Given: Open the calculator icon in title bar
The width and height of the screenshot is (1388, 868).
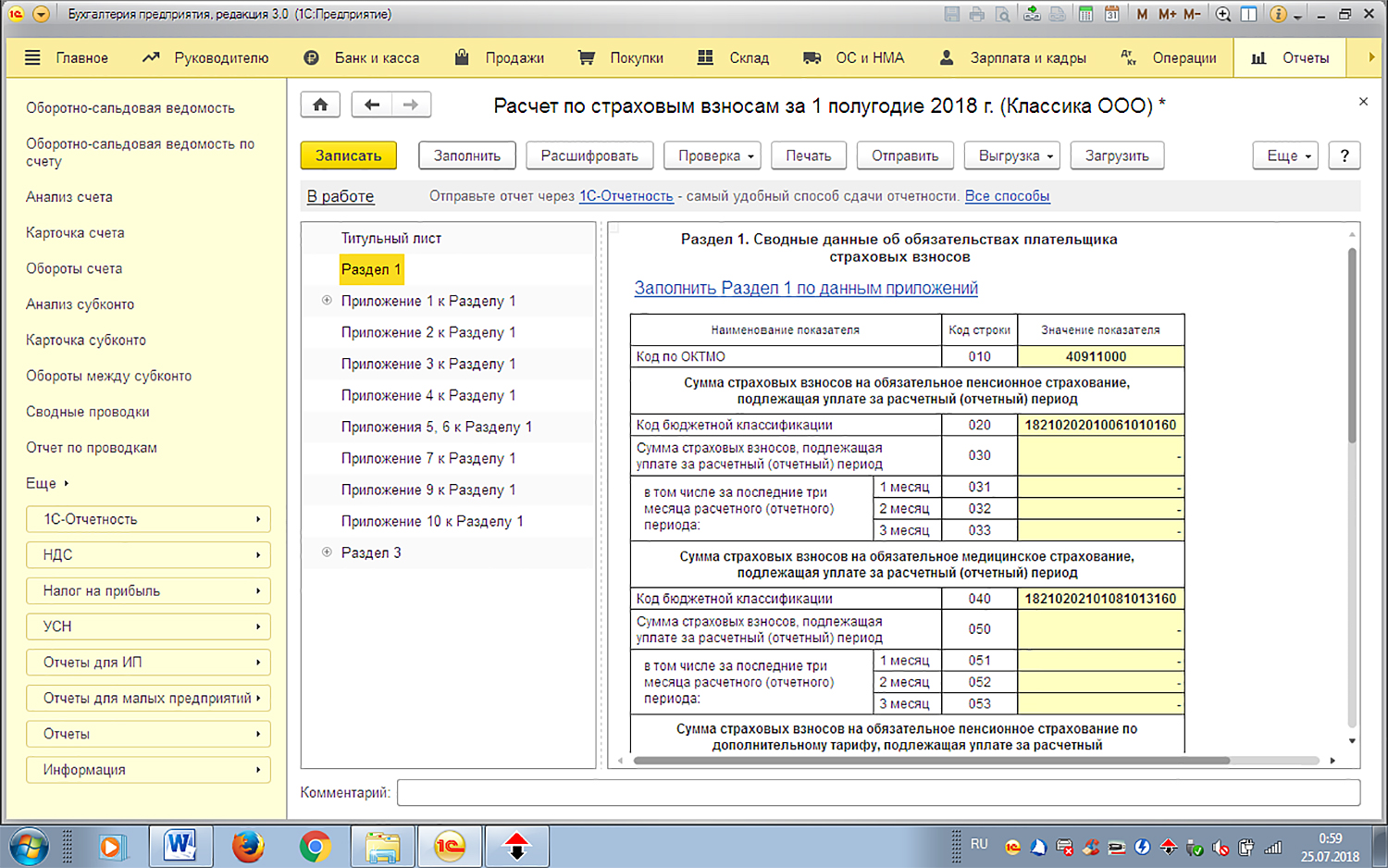Looking at the screenshot, I should [x=1086, y=14].
